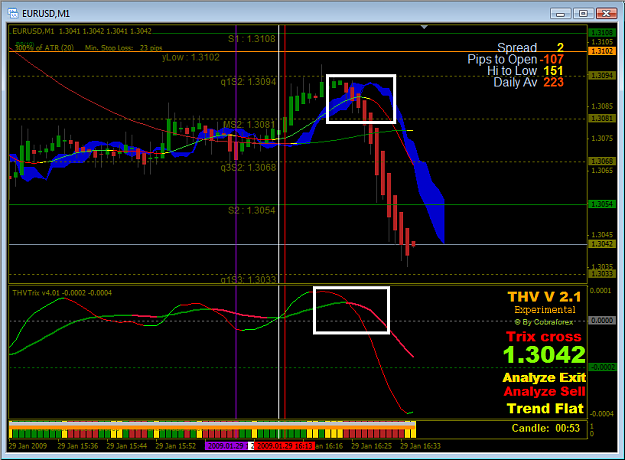Select the q1S2: 1.3094 level label
The height and width of the screenshot is (460, 625).
[x=248, y=82]
